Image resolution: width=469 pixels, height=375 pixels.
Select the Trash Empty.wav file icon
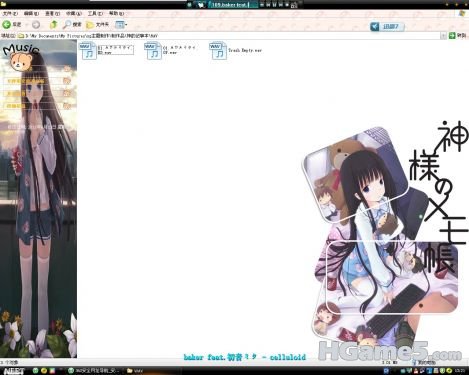tap(218, 51)
